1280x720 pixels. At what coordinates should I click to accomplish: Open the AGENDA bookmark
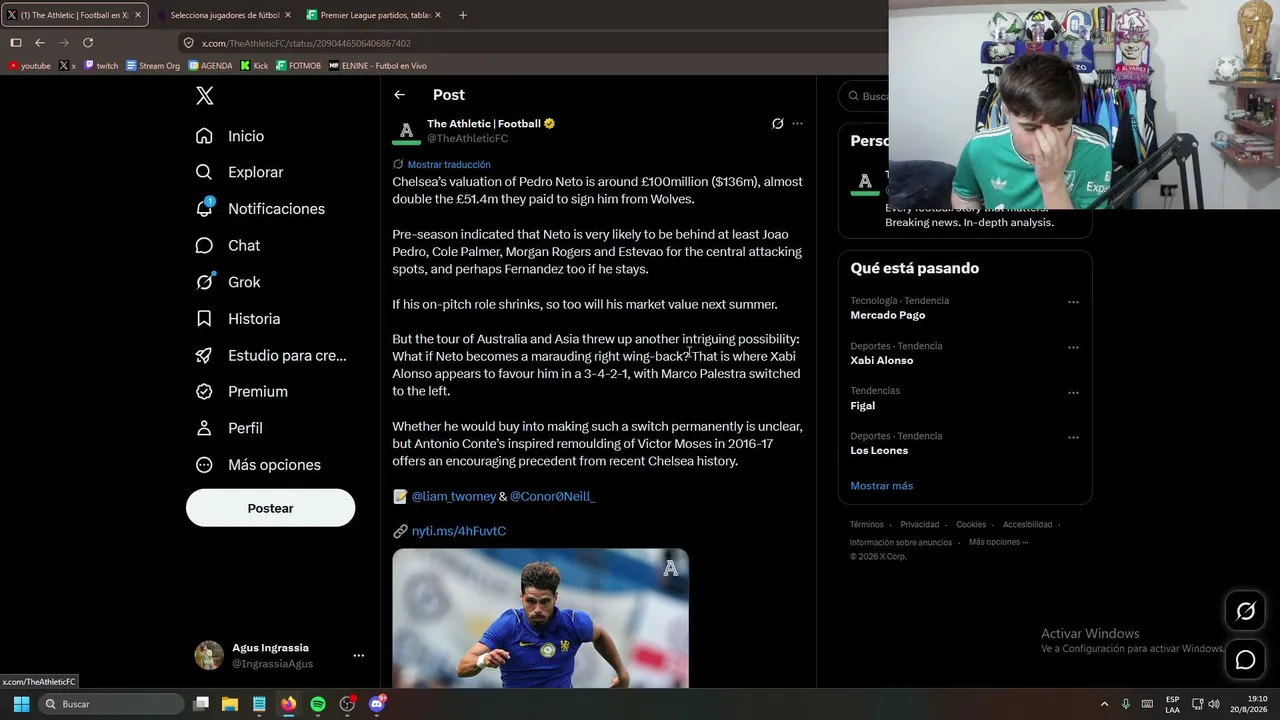coord(210,66)
